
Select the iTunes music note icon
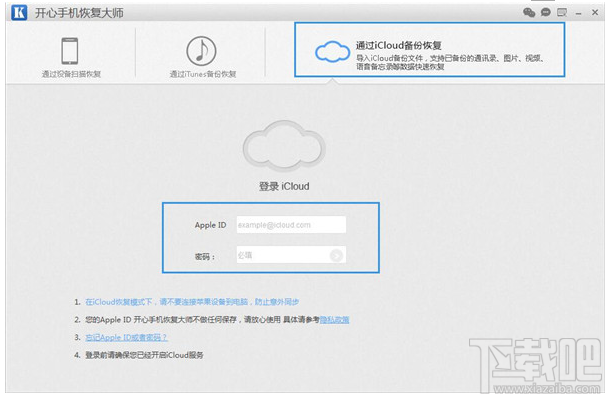pos(201,51)
